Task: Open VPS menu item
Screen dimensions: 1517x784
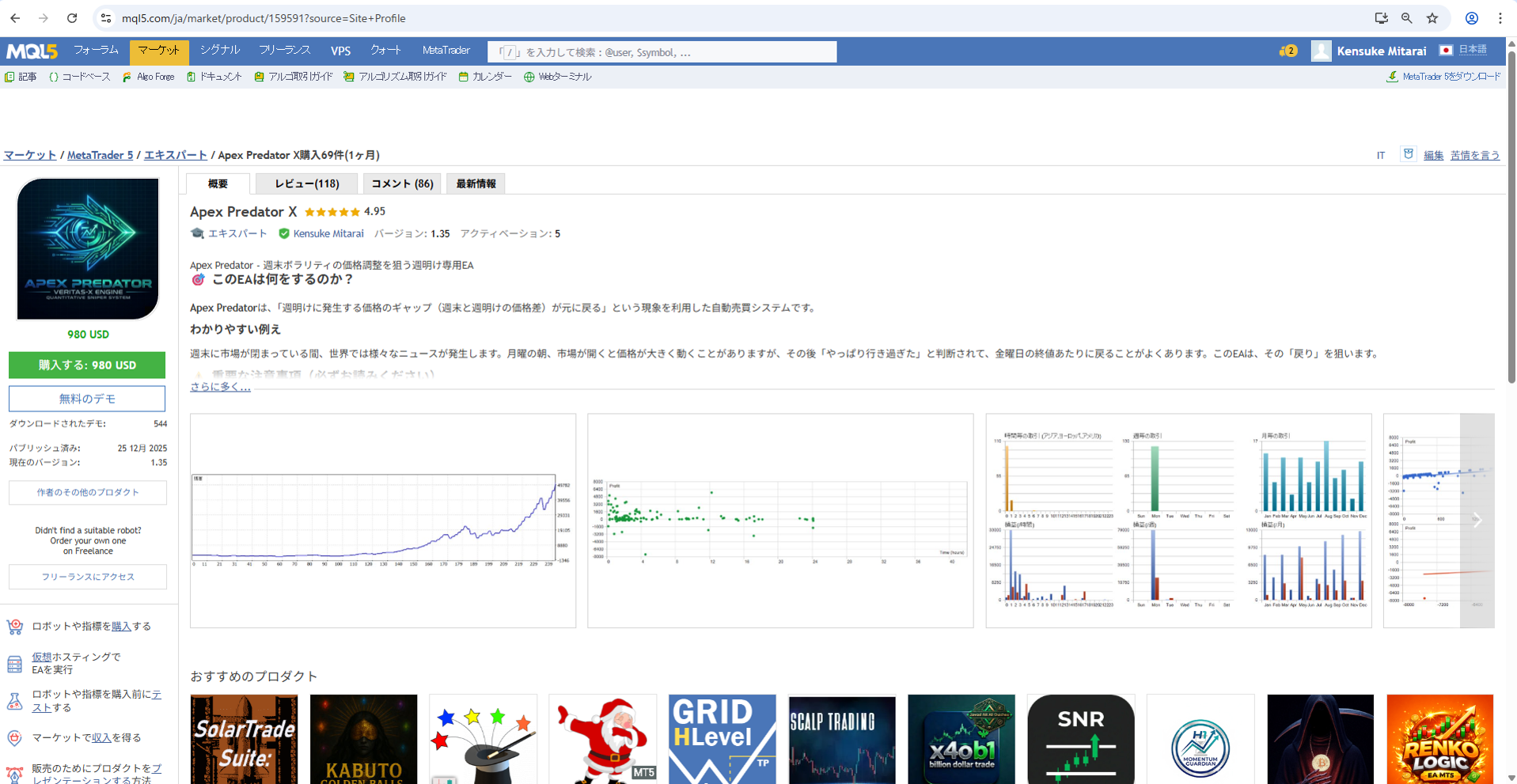Action: pos(340,51)
